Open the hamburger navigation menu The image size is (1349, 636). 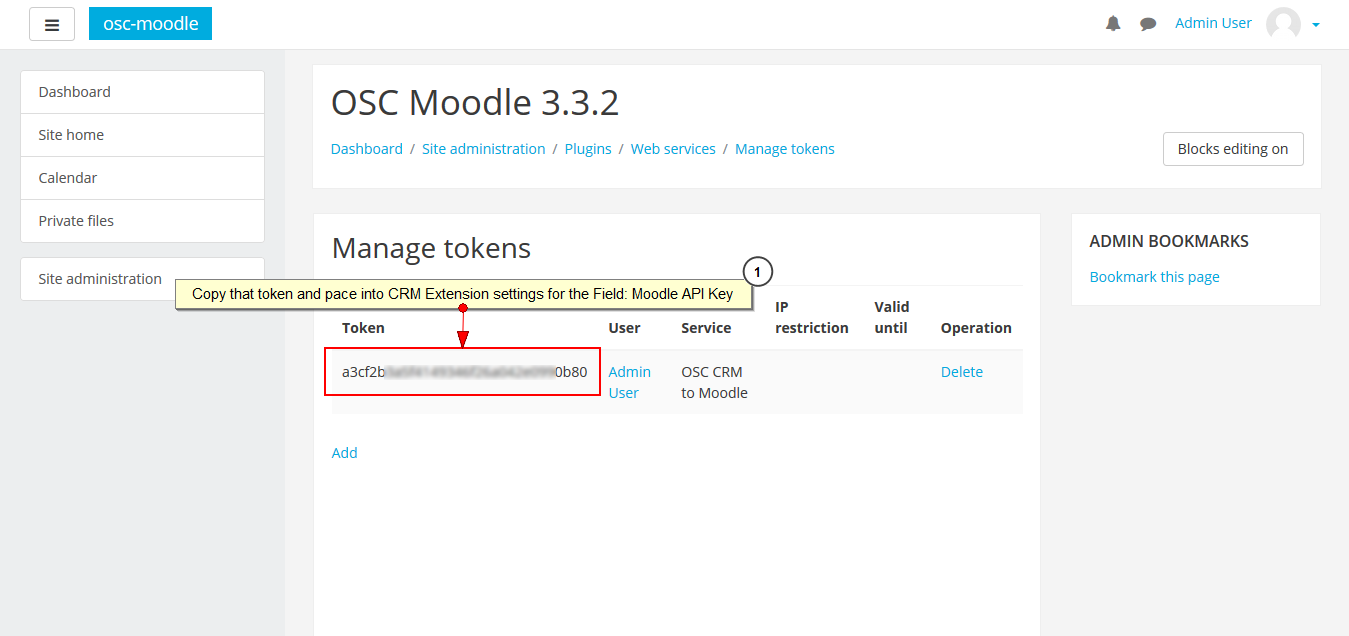pyautogui.click(x=52, y=24)
